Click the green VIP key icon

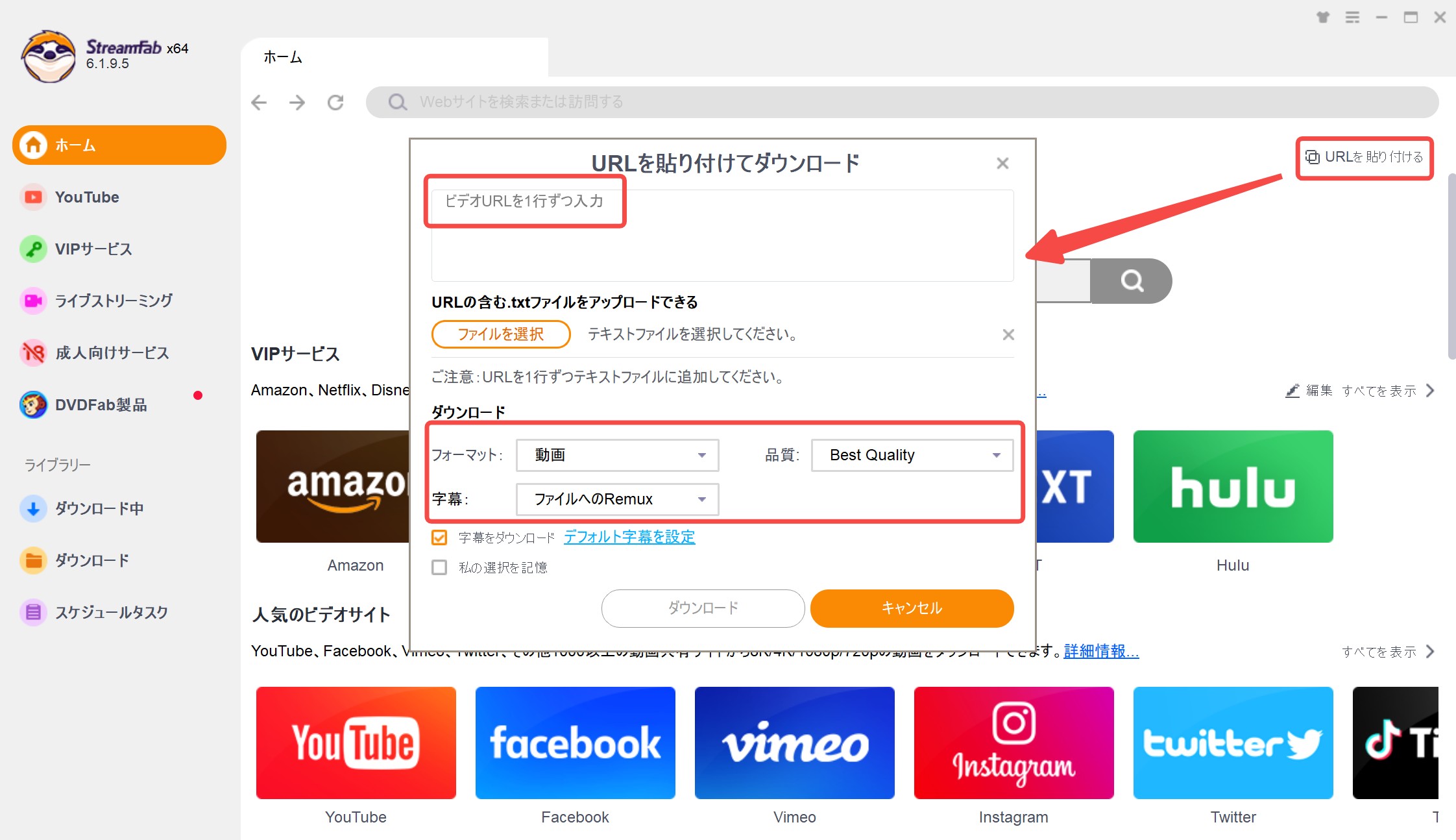pos(33,249)
